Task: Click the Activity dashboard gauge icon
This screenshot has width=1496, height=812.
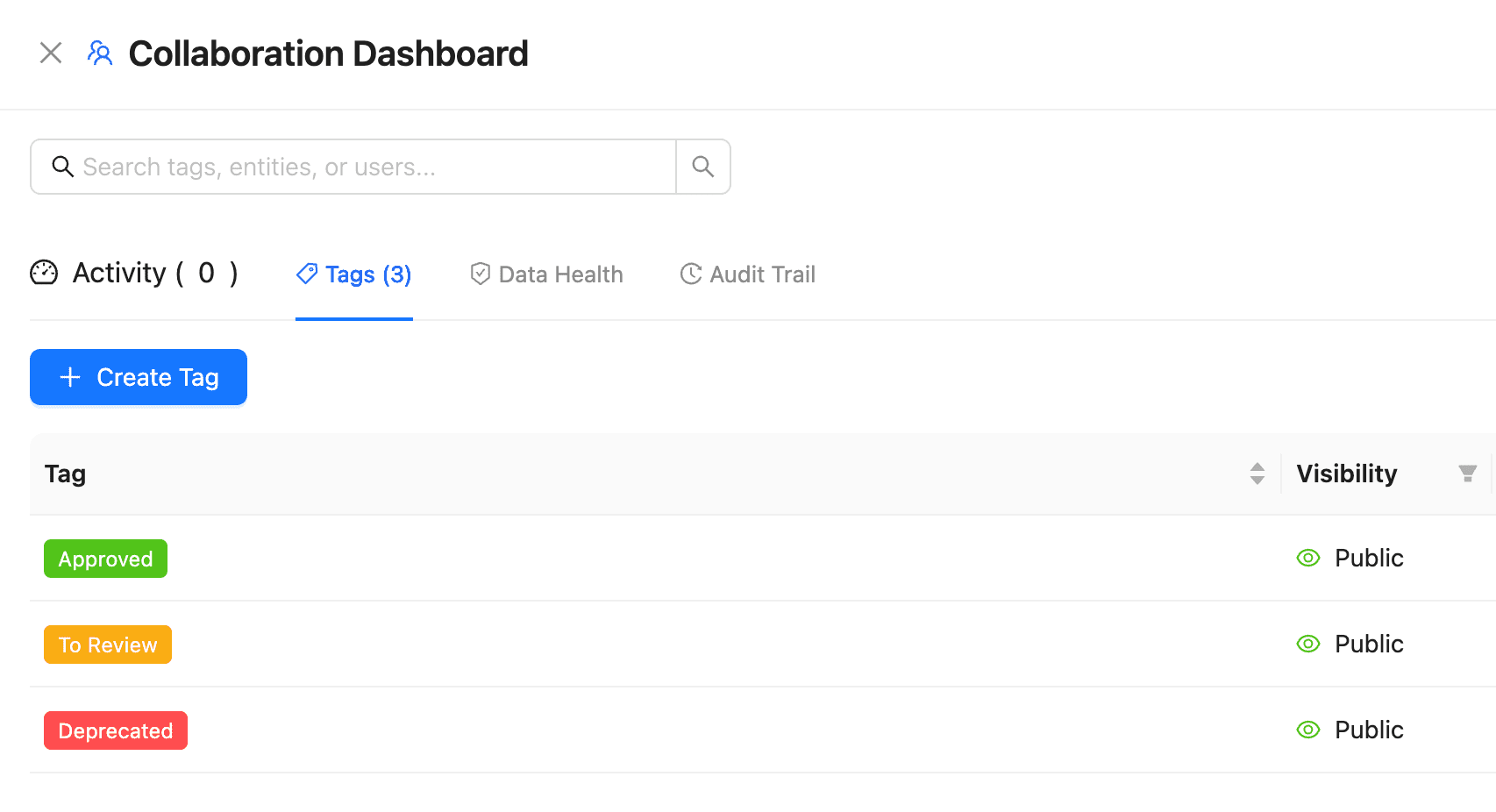Action: click(44, 273)
